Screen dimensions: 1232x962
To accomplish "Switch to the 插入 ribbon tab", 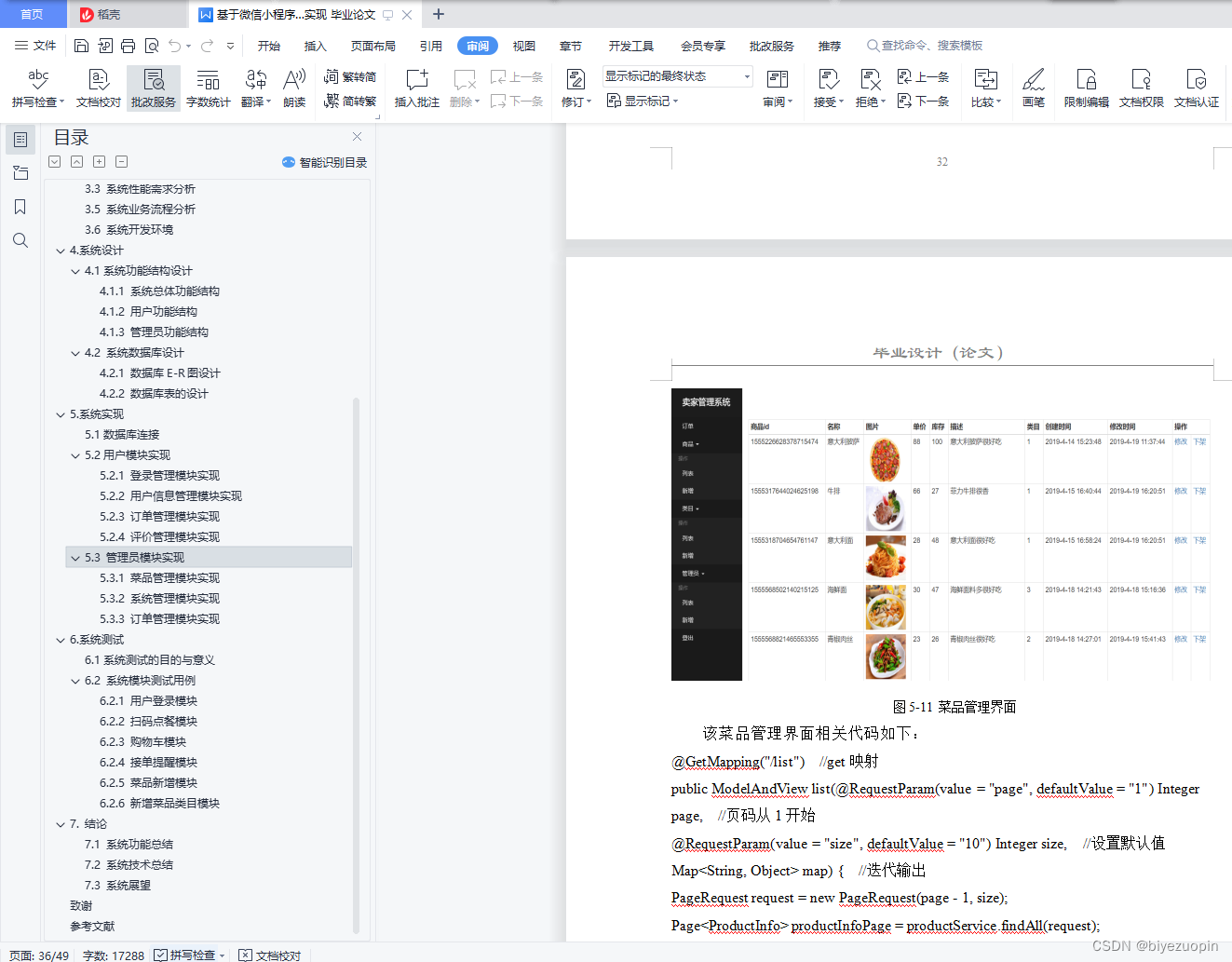I will pos(316,46).
